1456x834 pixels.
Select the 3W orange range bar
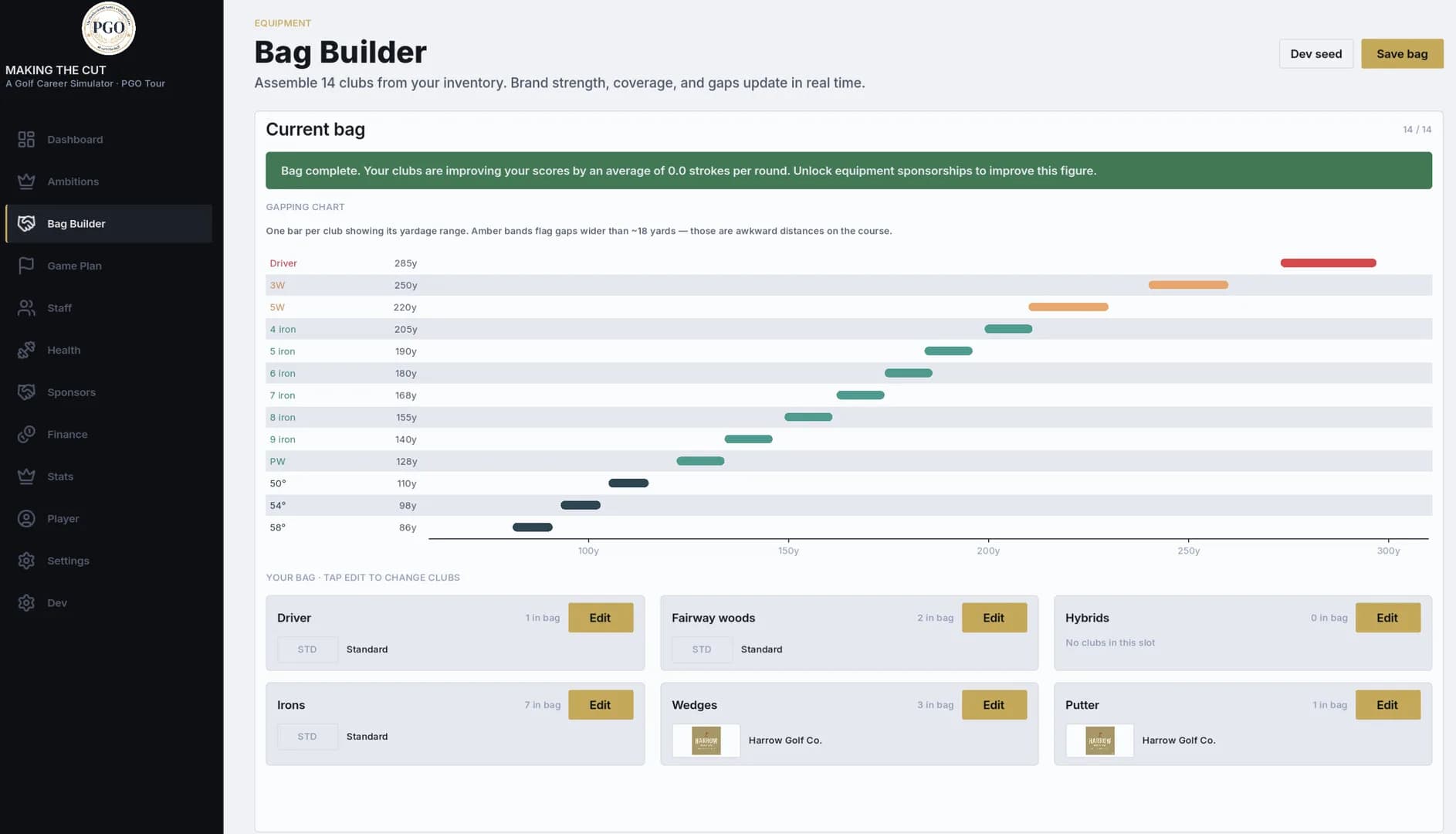(x=1188, y=285)
